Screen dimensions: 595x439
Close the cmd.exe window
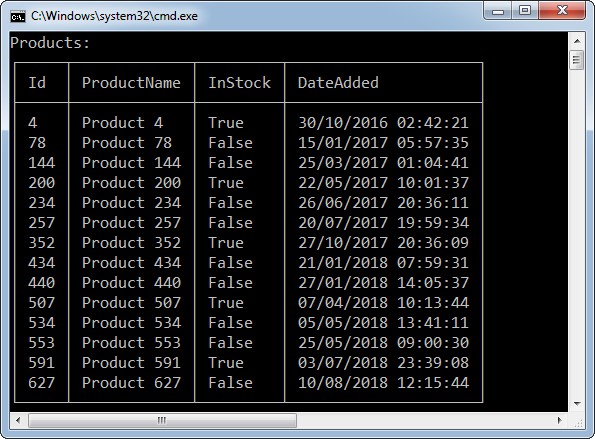(562, 11)
